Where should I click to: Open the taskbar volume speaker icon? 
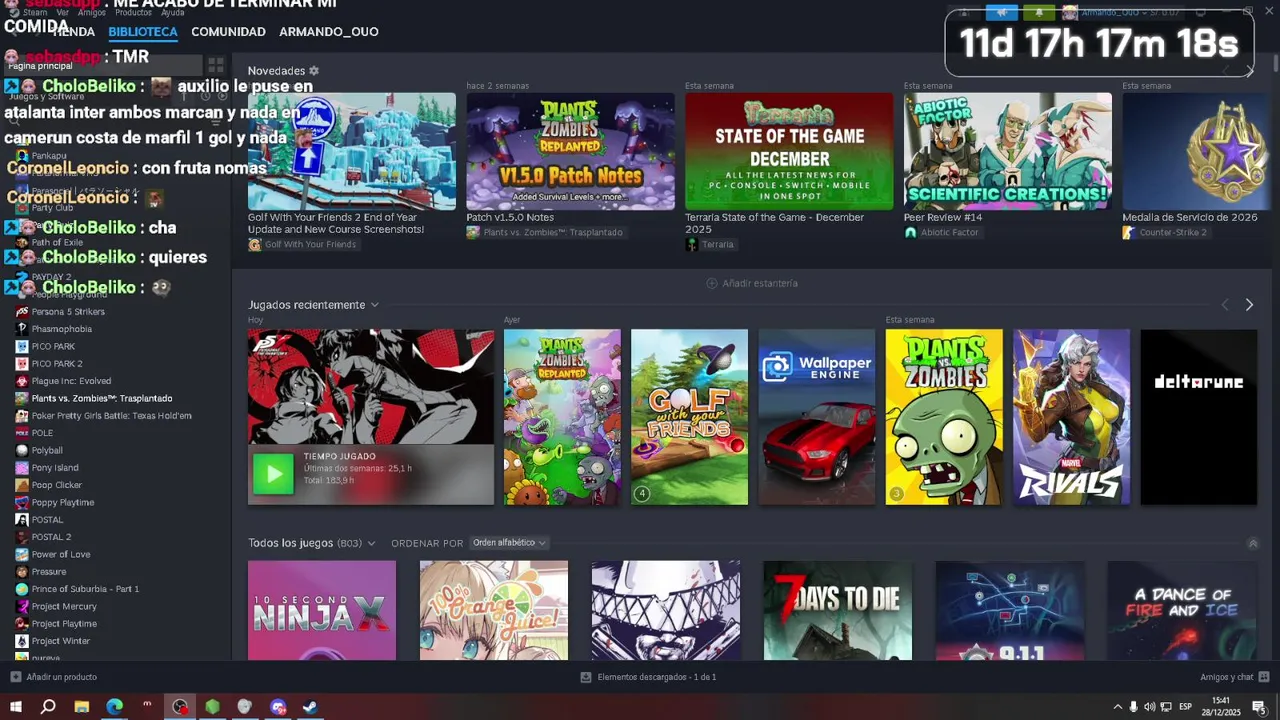[x=1149, y=707]
